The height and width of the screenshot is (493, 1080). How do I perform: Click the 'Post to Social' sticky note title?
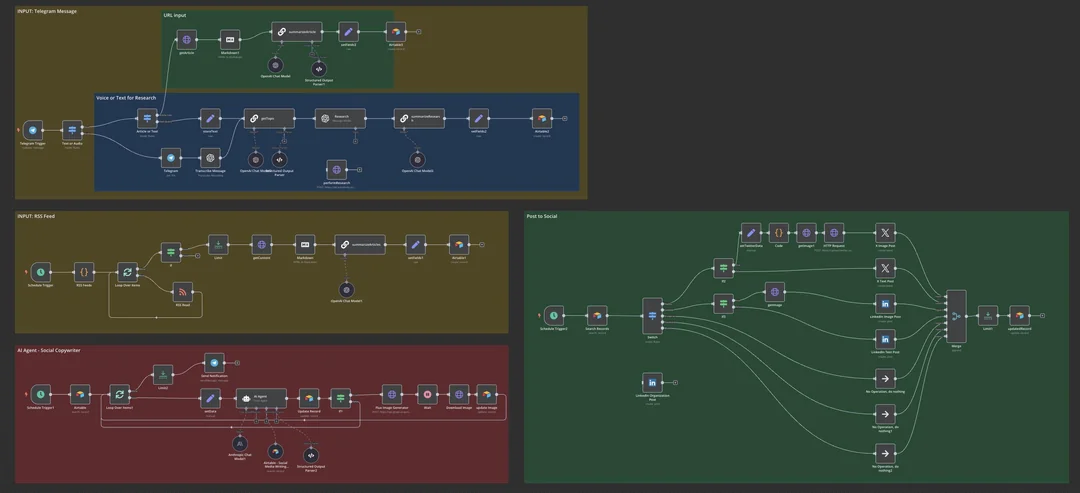pyautogui.click(x=542, y=216)
